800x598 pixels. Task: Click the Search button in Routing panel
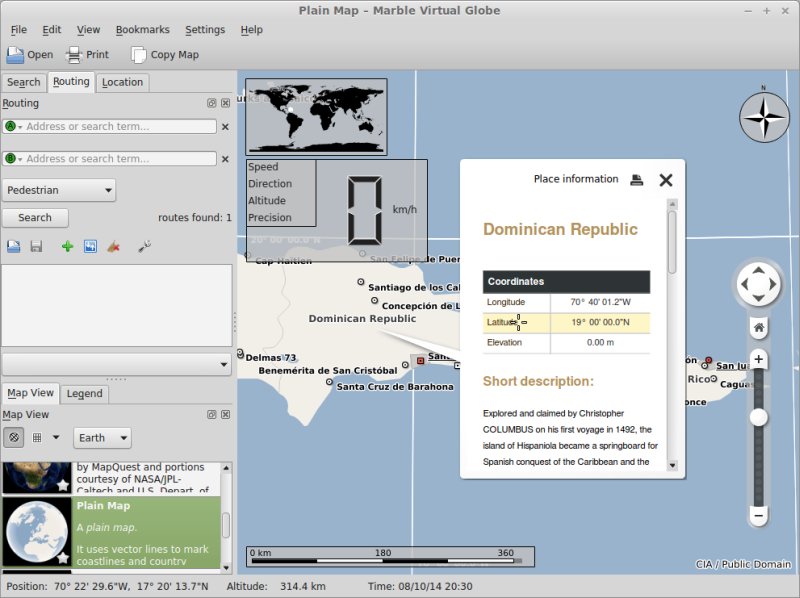tap(35, 217)
